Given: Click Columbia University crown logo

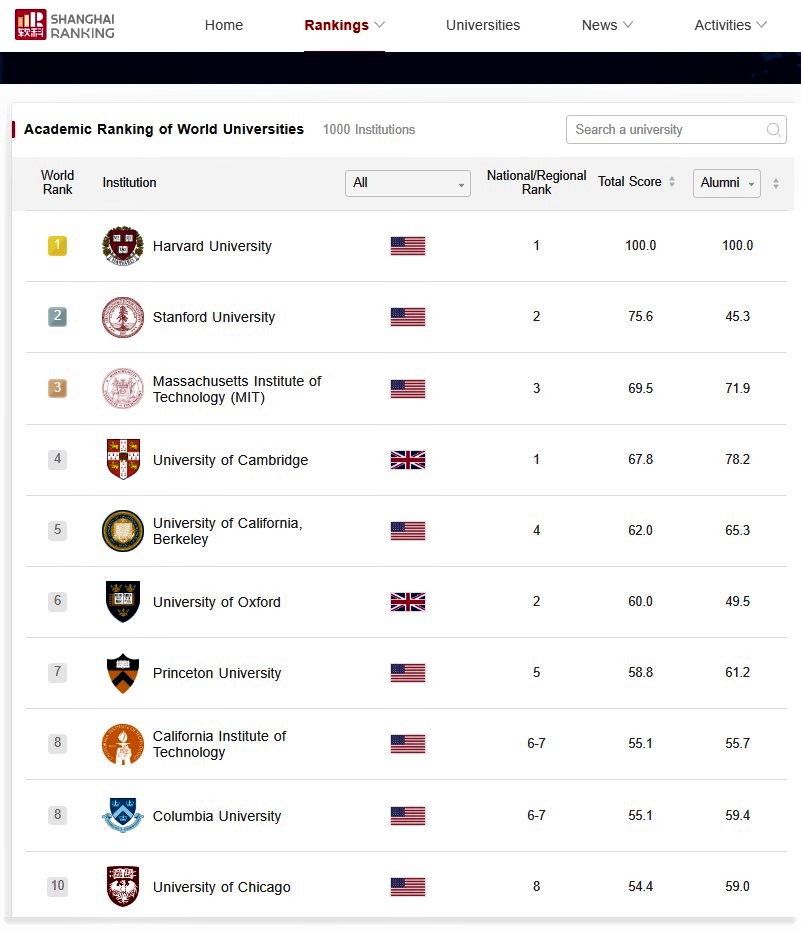Looking at the screenshot, I should pyautogui.click(x=123, y=816).
